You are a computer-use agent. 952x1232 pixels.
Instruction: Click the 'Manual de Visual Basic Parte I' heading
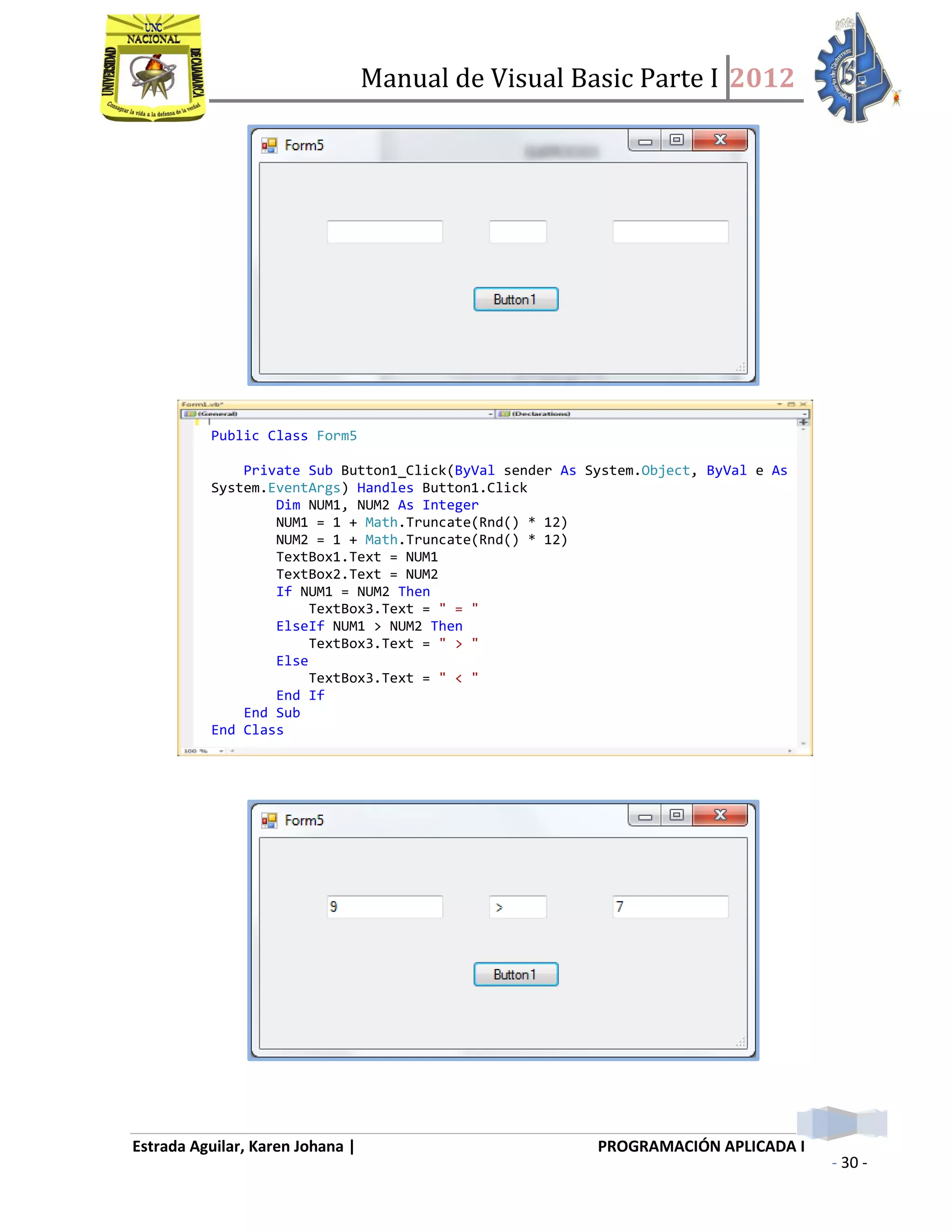[x=539, y=78]
